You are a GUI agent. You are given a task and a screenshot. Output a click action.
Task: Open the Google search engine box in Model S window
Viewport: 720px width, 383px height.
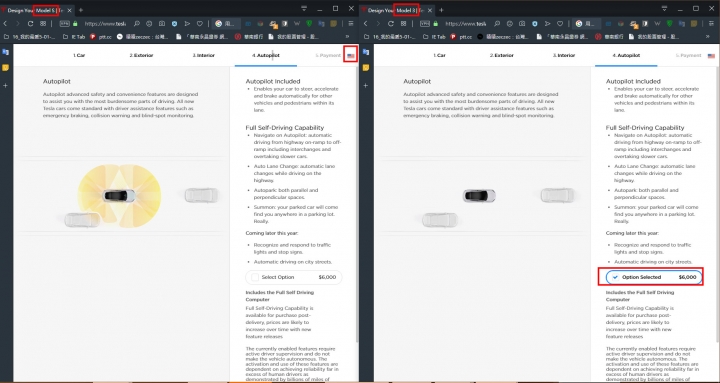(226, 23)
